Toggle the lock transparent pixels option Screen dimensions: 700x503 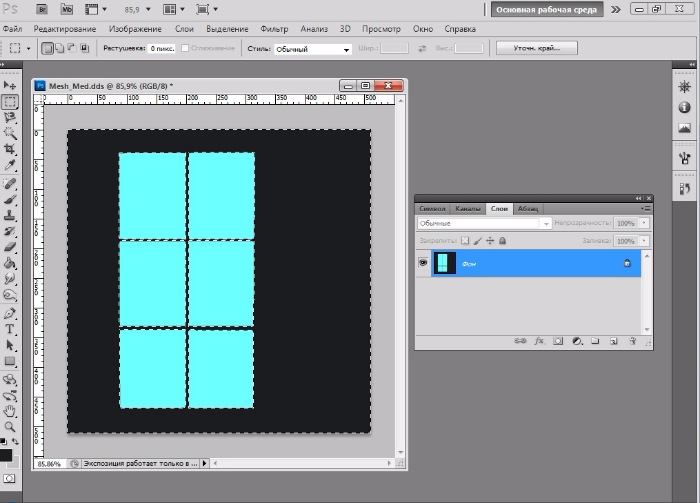pos(465,241)
